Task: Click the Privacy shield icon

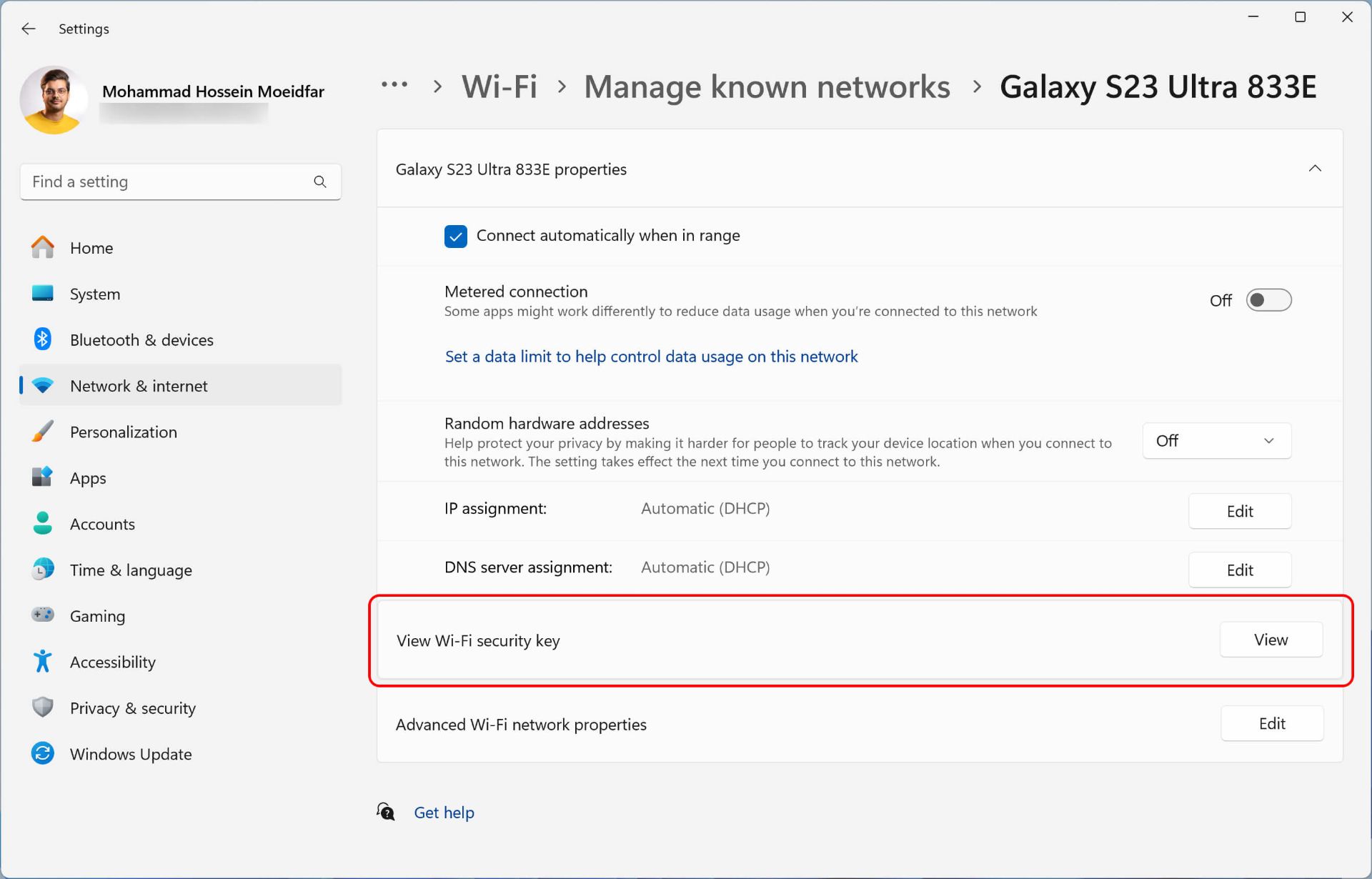Action: 43,707
